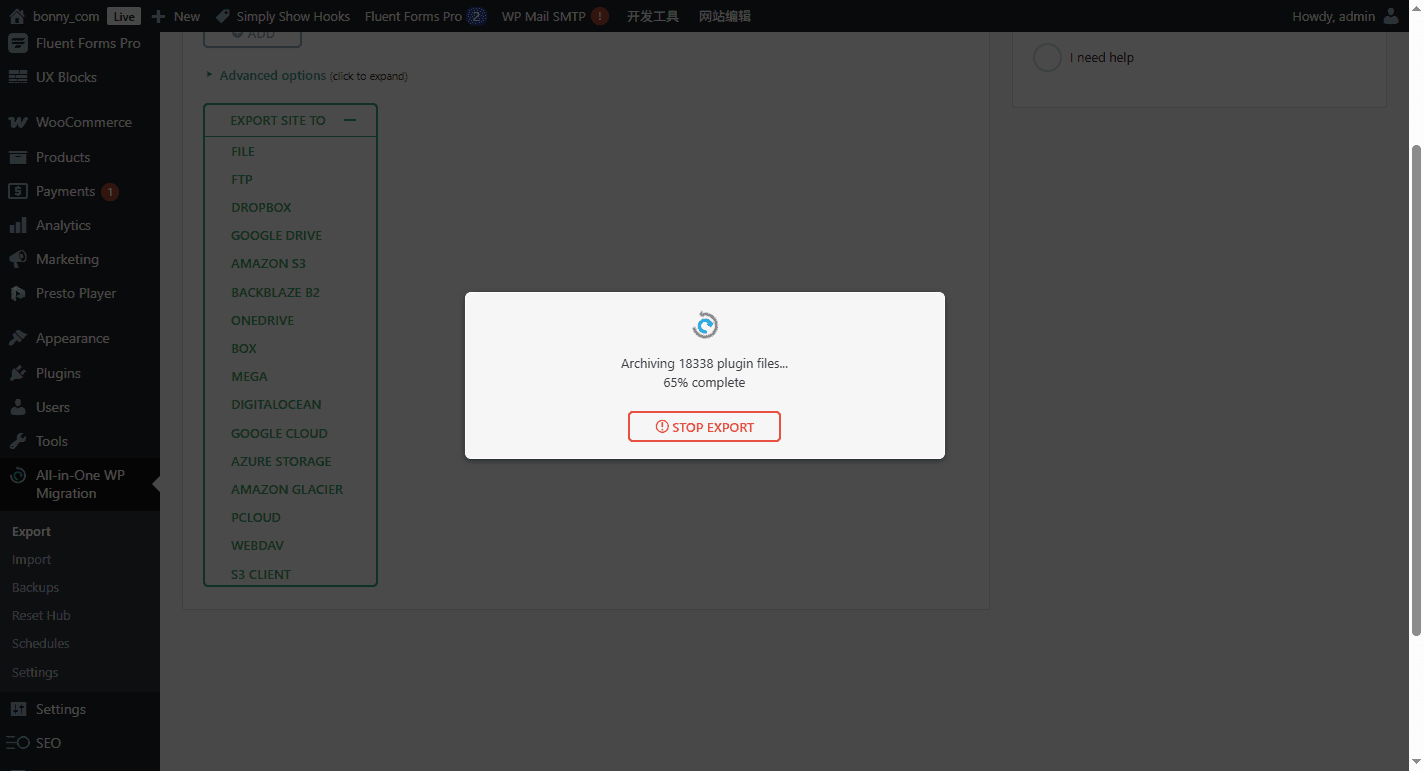Viewport: 1424px width, 771px height.
Task: Click the page vertical scrollbar
Action: tap(1415, 390)
